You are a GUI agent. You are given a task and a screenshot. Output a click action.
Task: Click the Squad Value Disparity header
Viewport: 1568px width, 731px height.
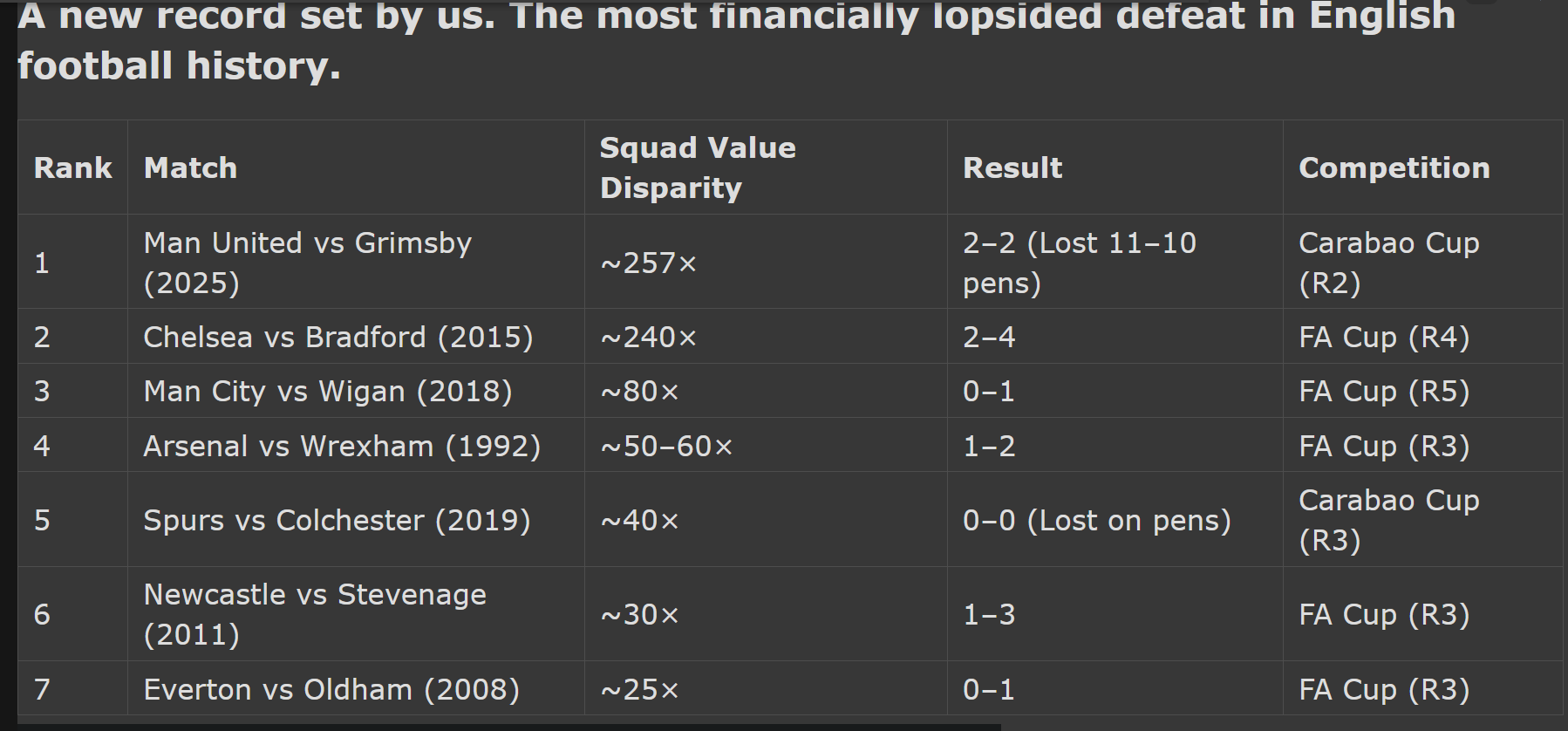point(698,167)
